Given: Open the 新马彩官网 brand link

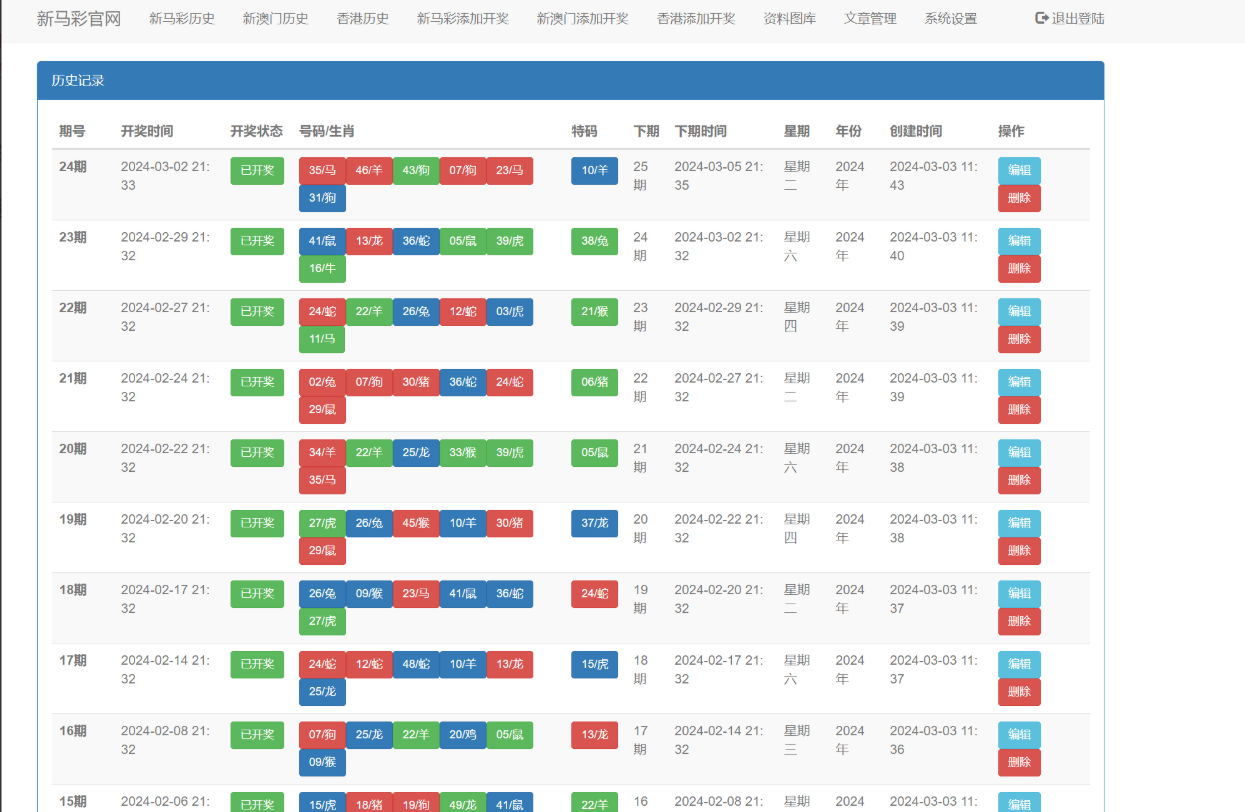Looking at the screenshot, I should pyautogui.click(x=79, y=18).
